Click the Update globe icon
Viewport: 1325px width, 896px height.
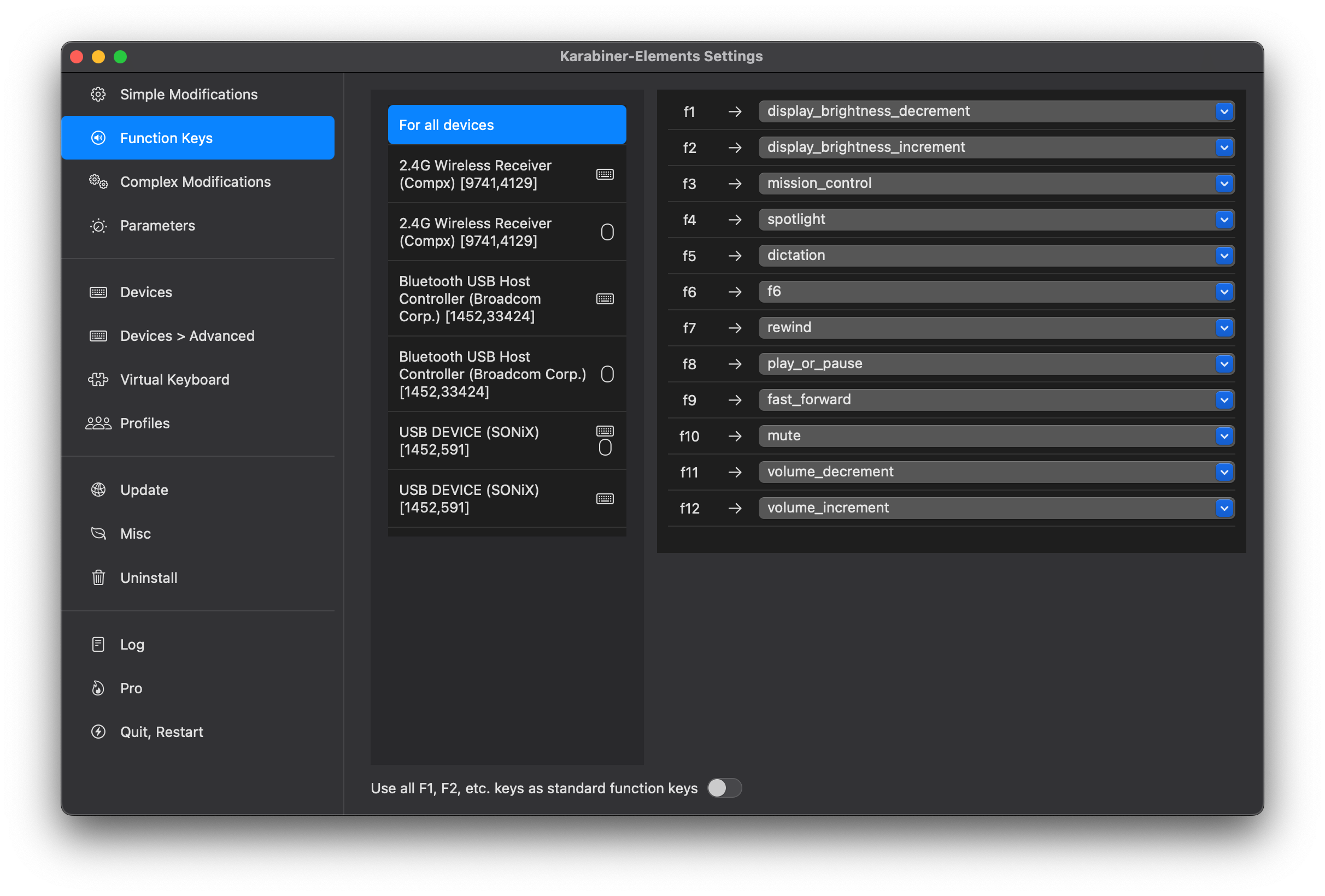[x=98, y=490]
